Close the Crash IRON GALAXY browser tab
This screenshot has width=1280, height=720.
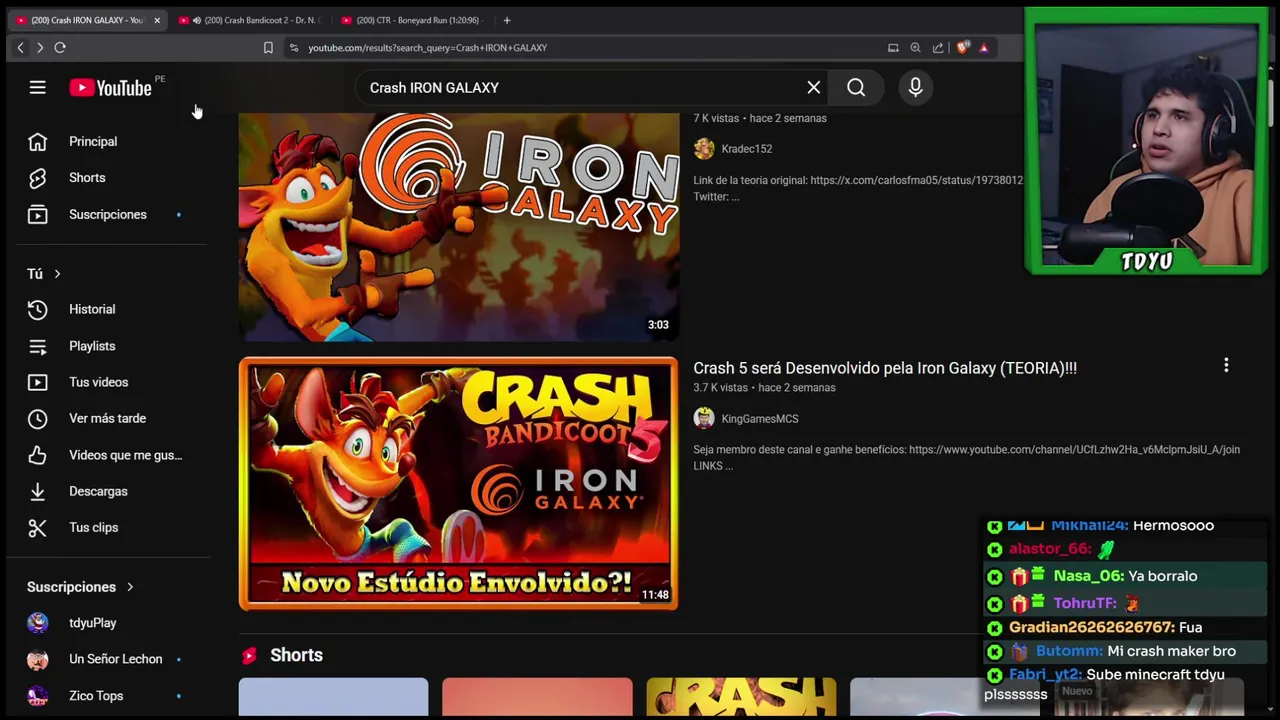pos(157,20)
